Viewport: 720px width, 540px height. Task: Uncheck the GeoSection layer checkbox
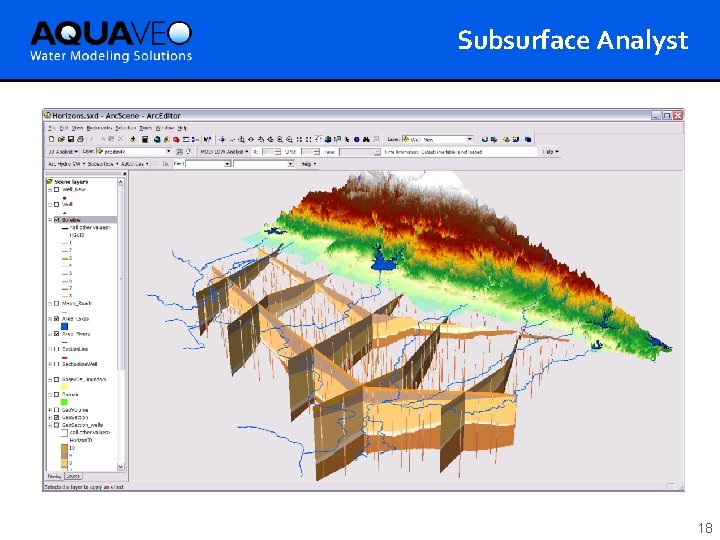tap(56, 417)
